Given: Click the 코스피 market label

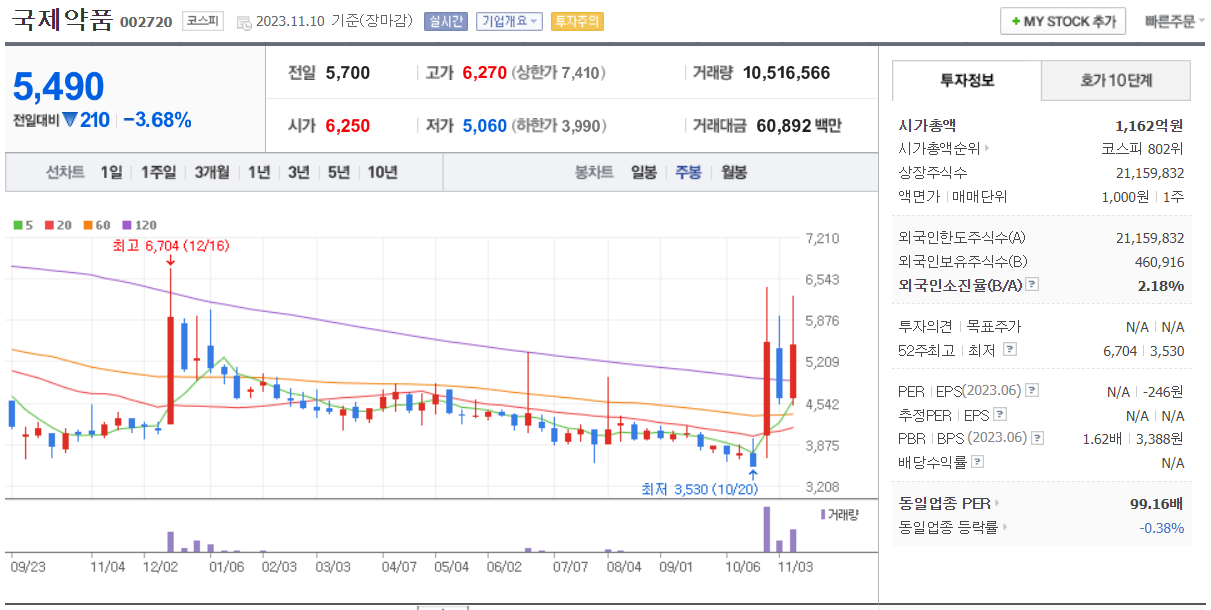Looking at the screenshot, I should tap(204, 21).
